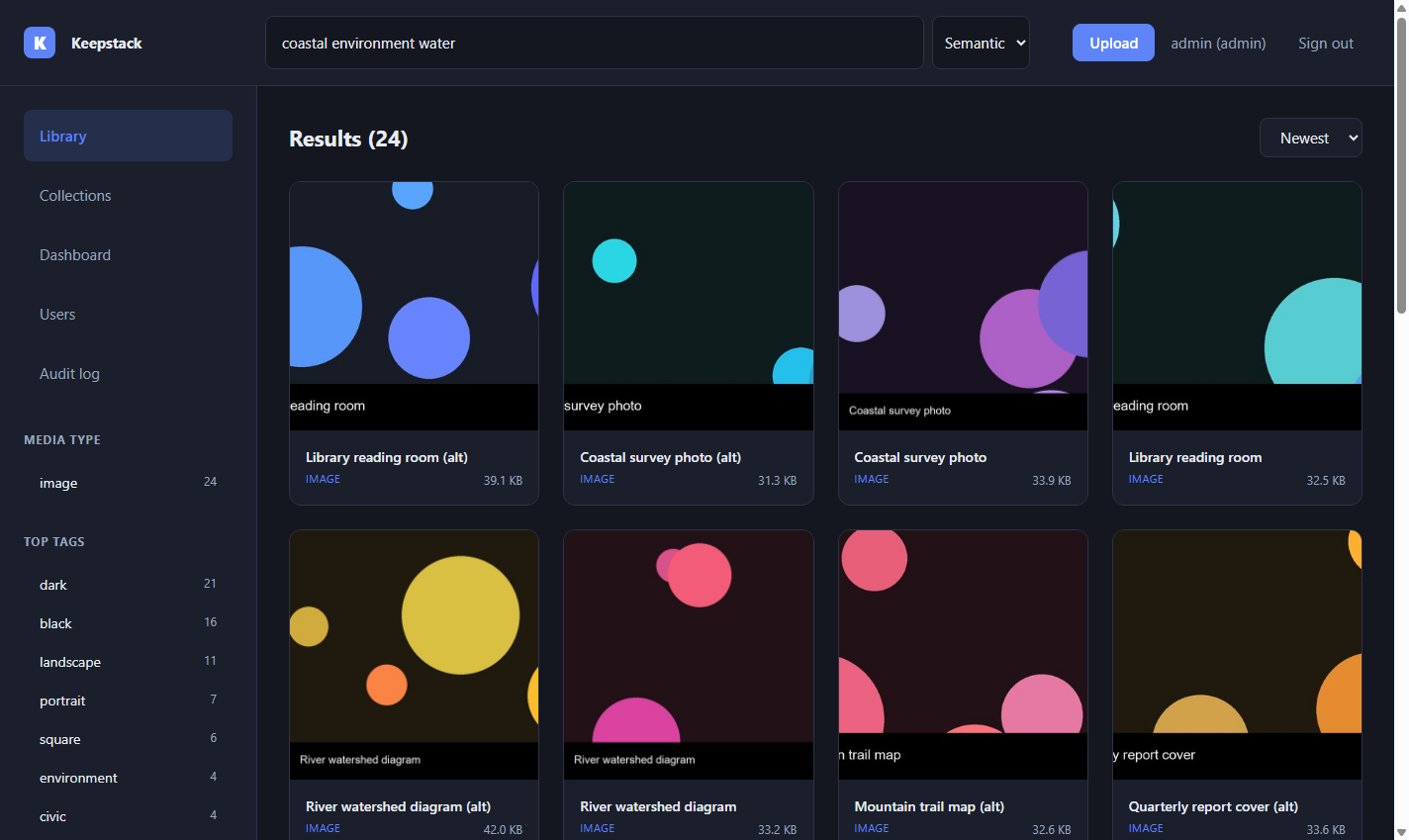Viewport: 1409px width, 840px height.
Task: Filter results by landscape tag
Action: tap(128, 662)
